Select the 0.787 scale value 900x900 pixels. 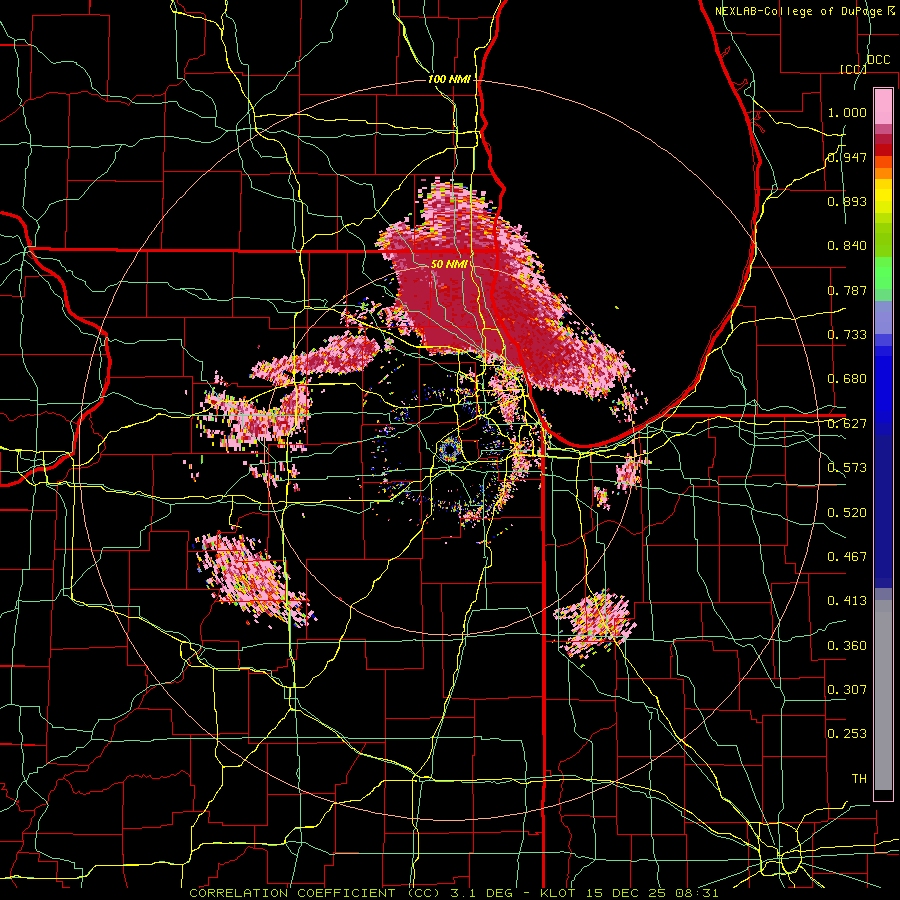pyautogui.click(x=847, y=290)
